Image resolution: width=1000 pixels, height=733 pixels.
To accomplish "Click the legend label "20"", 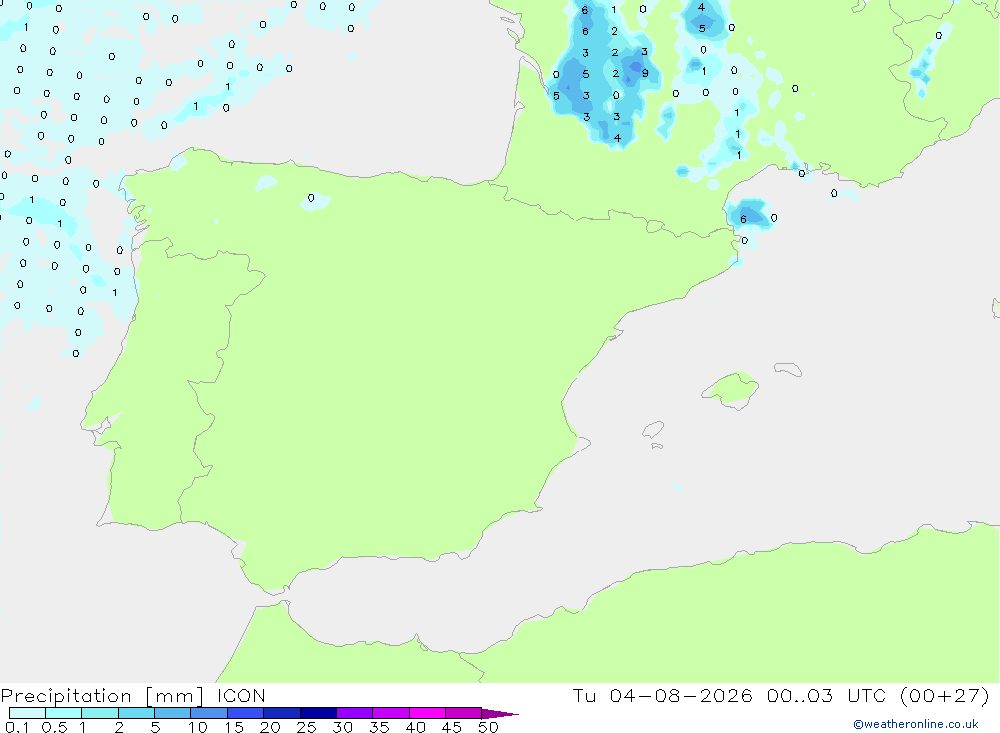I will tap(270, 727).
